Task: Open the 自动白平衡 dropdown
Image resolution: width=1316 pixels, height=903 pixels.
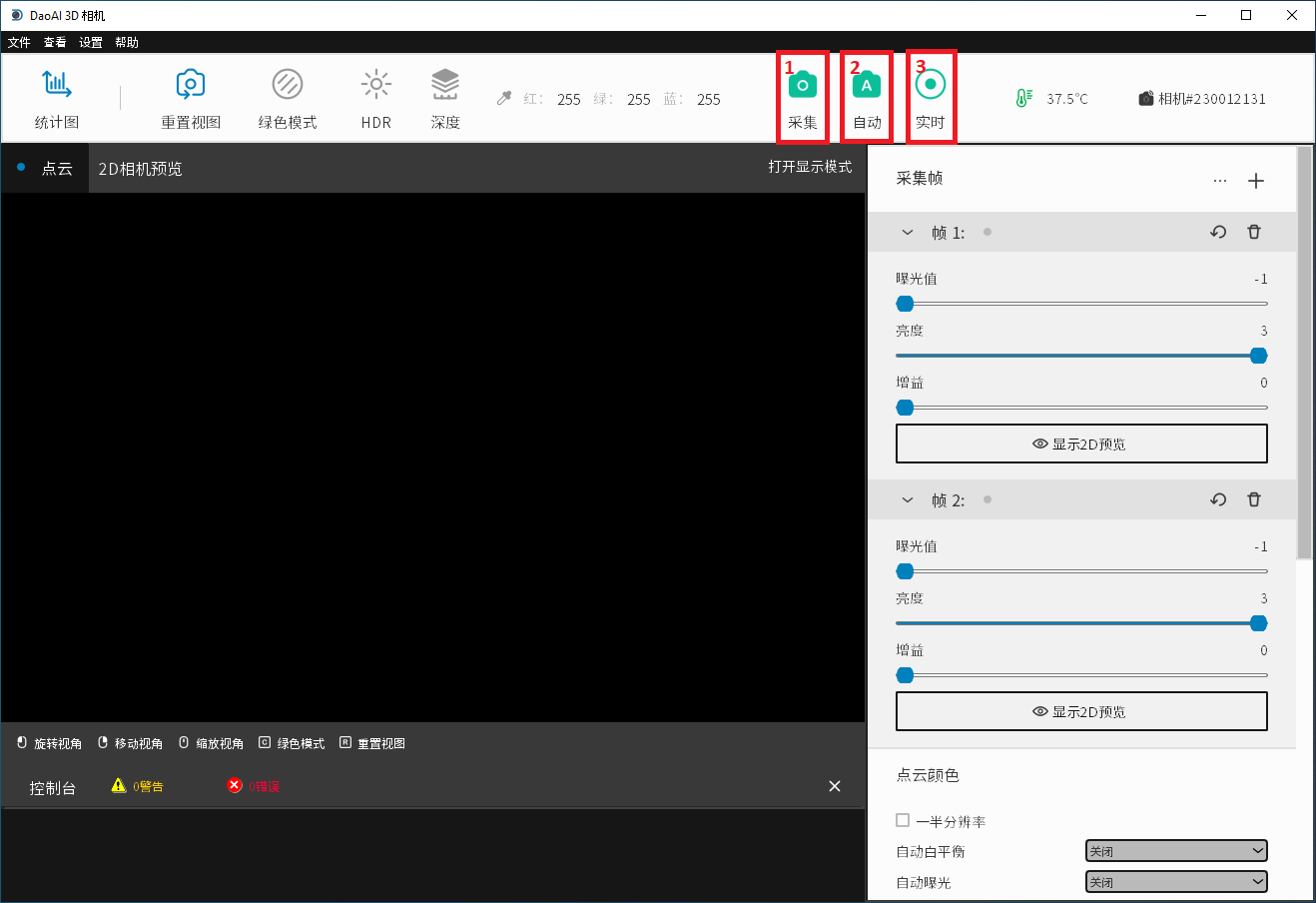Action: (1176, 851)
